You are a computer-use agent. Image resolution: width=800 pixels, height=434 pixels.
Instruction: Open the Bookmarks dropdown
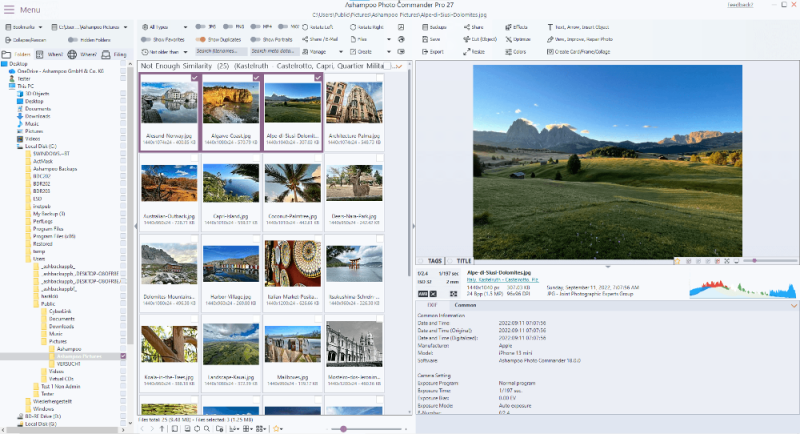24,27
